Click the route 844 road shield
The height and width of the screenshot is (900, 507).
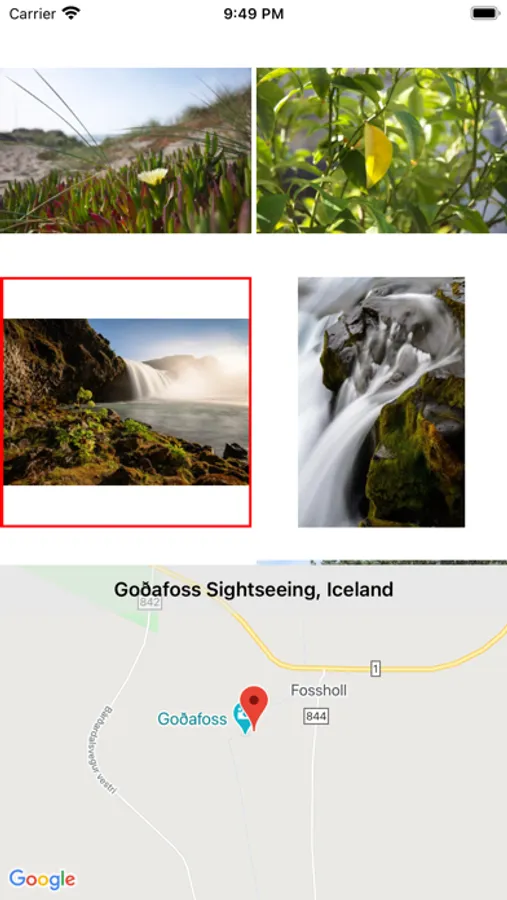(x=316, y=716)
